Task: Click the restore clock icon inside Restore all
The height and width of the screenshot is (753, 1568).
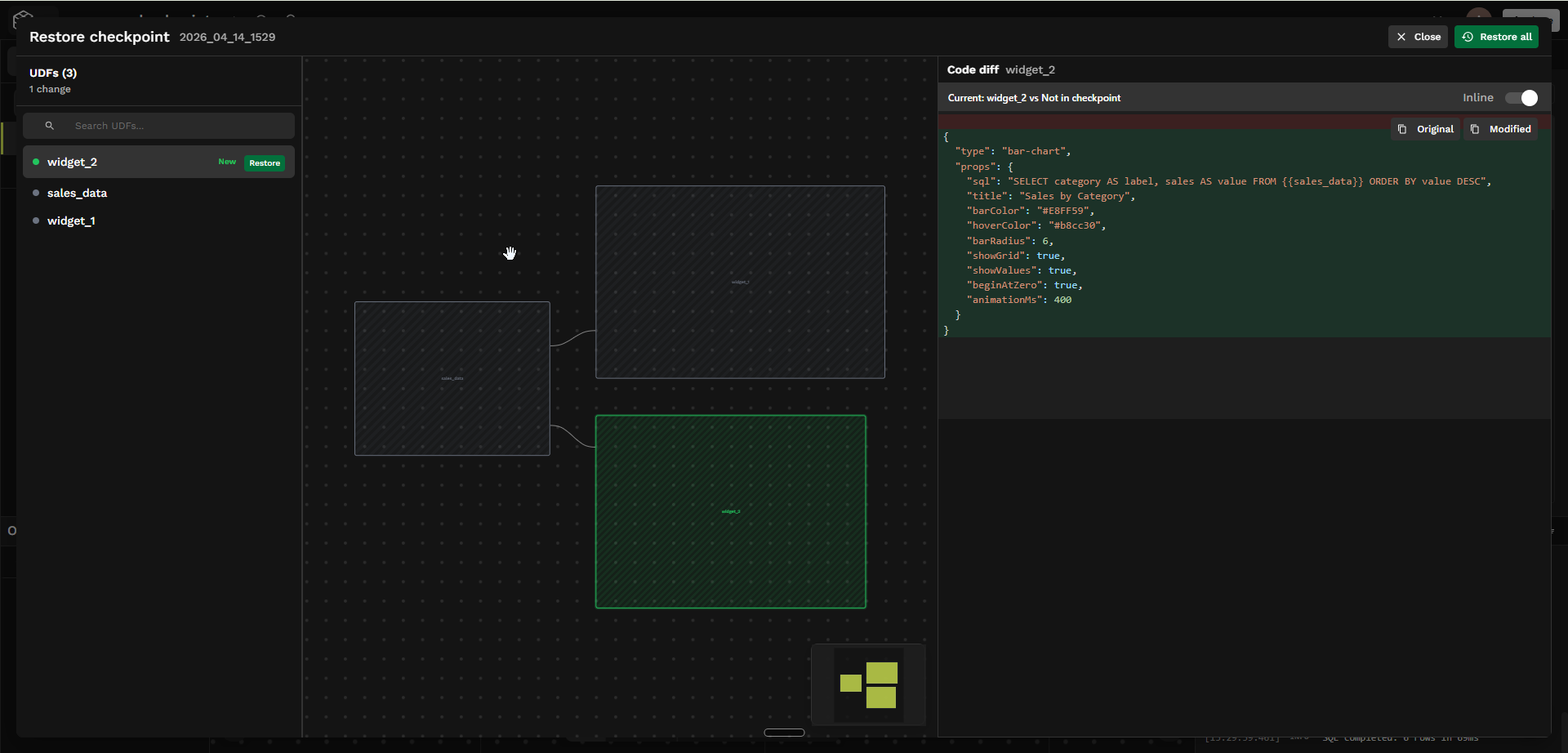Action: [x=1468, y=37]
